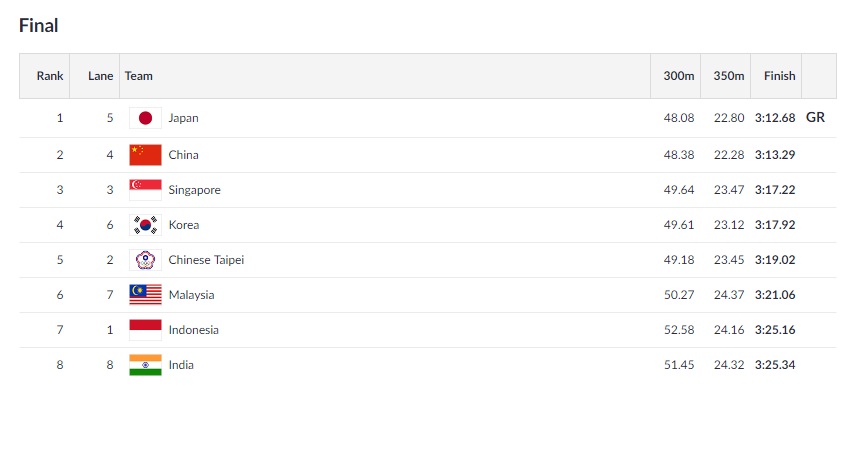
Task: Click the 350m column header
Action: (x=729, y=76)
